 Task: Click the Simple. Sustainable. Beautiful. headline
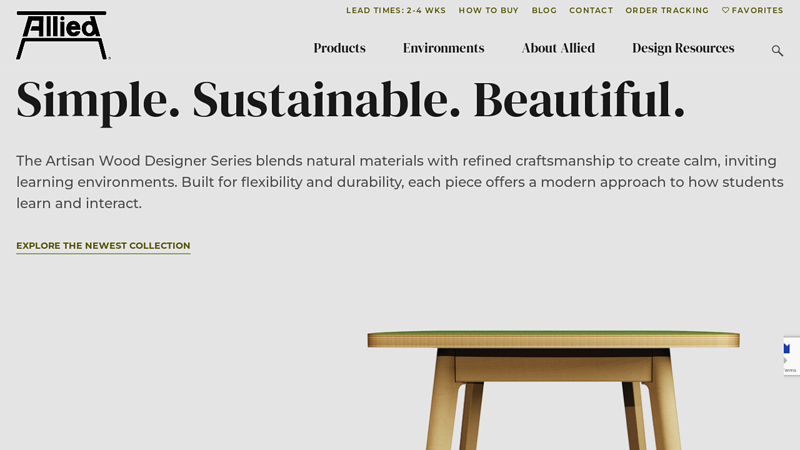pos(351,101)
